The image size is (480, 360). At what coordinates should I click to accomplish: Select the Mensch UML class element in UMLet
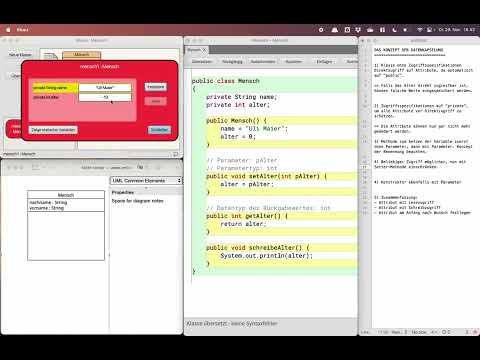coord(66,225)
